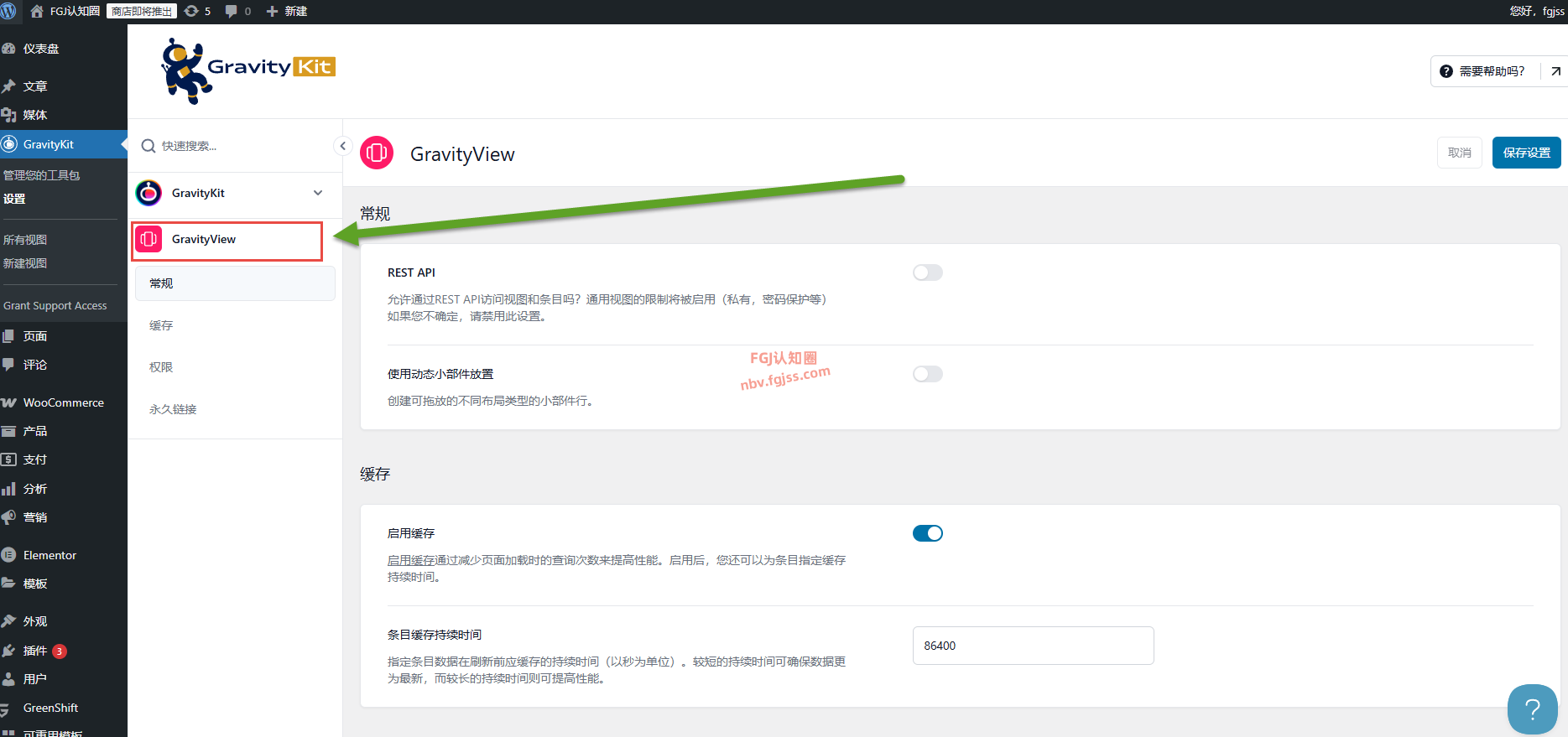This screenshot has width=1568, height=737.
Task: Click the pink GravityView icon in the page header
Action: click(377, 153)
